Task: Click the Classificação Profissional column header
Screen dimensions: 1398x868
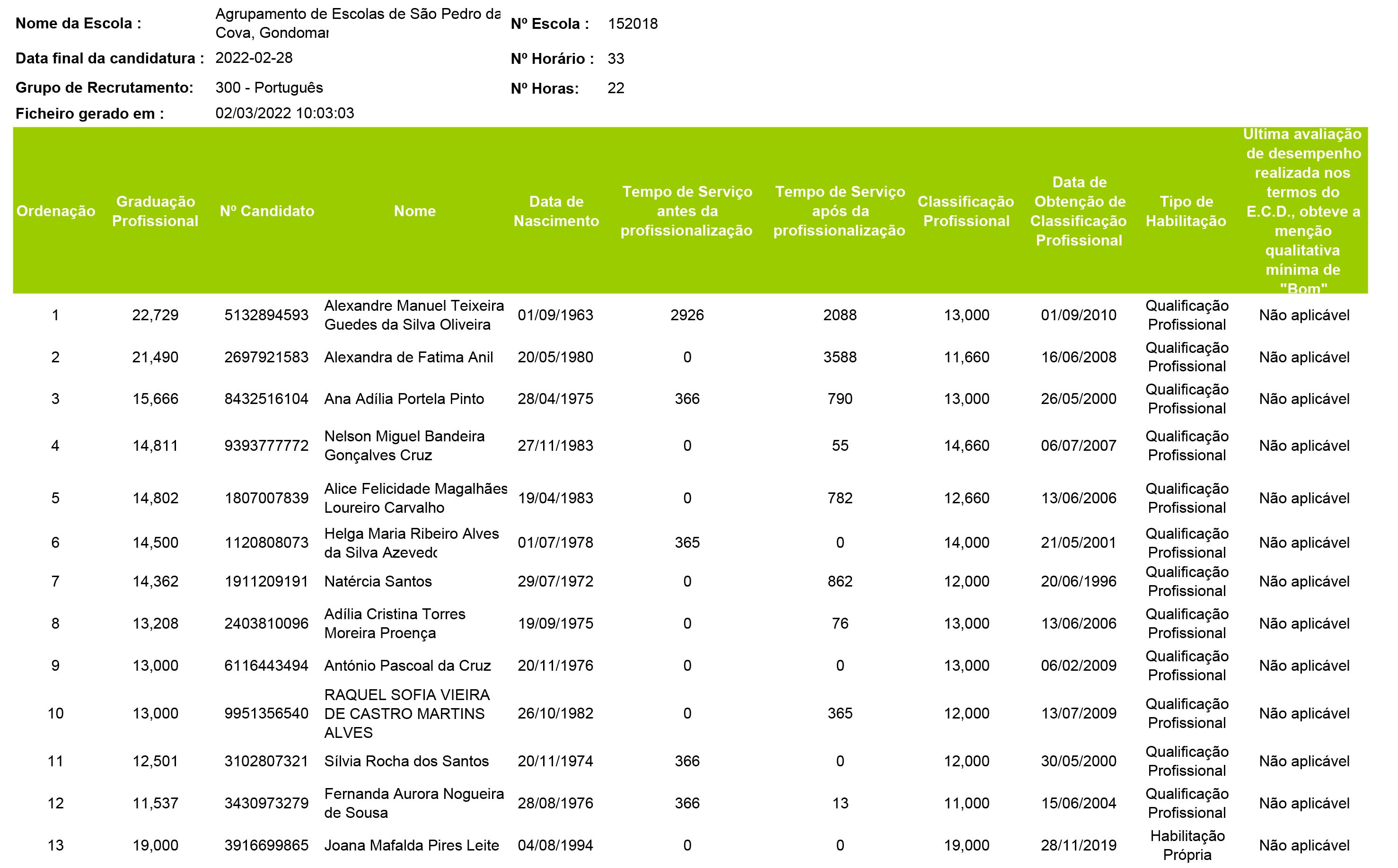Action: click(x=966, y=211)
